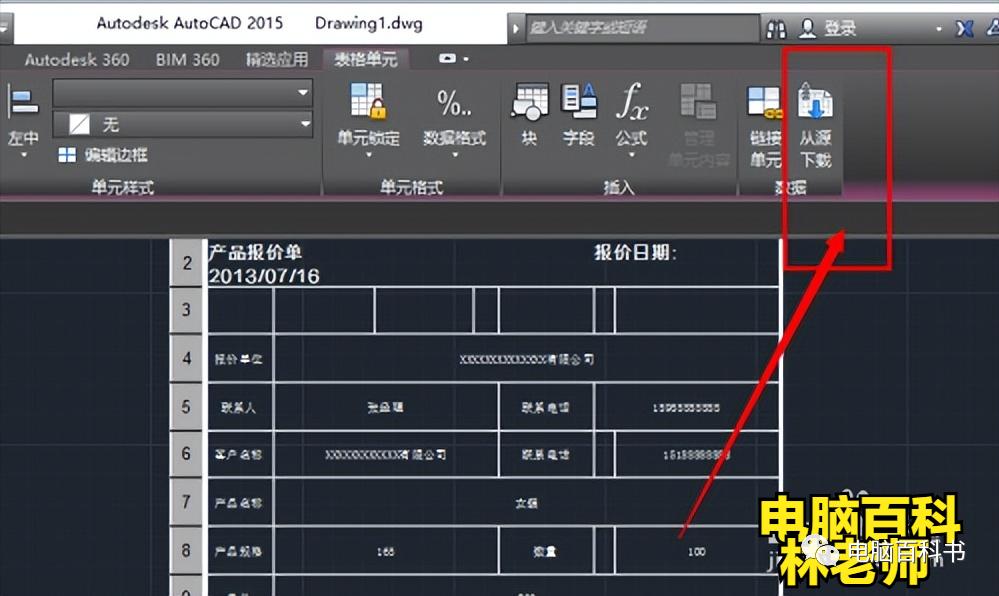Switch to the 表格单元 ribbon tab
Viewport: 999px width, 596px height.
[364, 59]
